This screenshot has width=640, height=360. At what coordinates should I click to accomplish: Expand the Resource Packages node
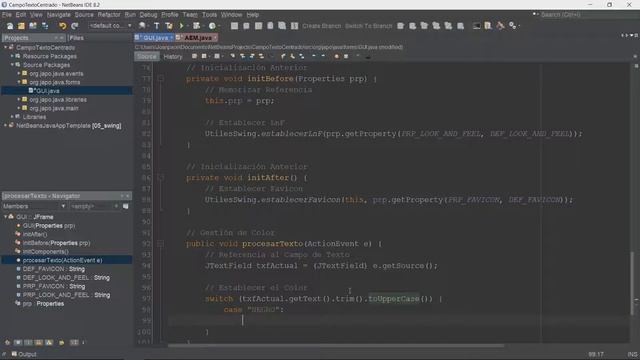click(x=12, y=56)
